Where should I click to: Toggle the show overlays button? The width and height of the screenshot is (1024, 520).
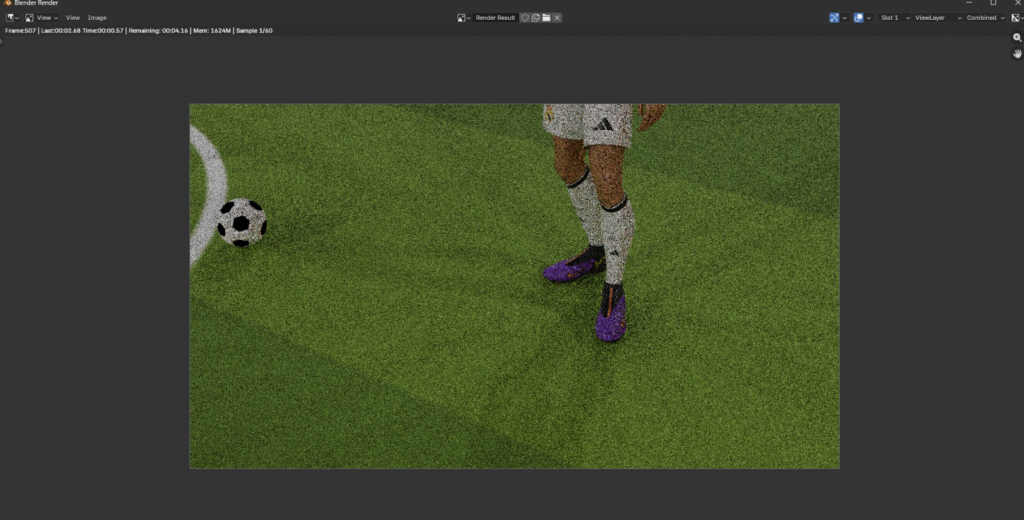(859, 18)
